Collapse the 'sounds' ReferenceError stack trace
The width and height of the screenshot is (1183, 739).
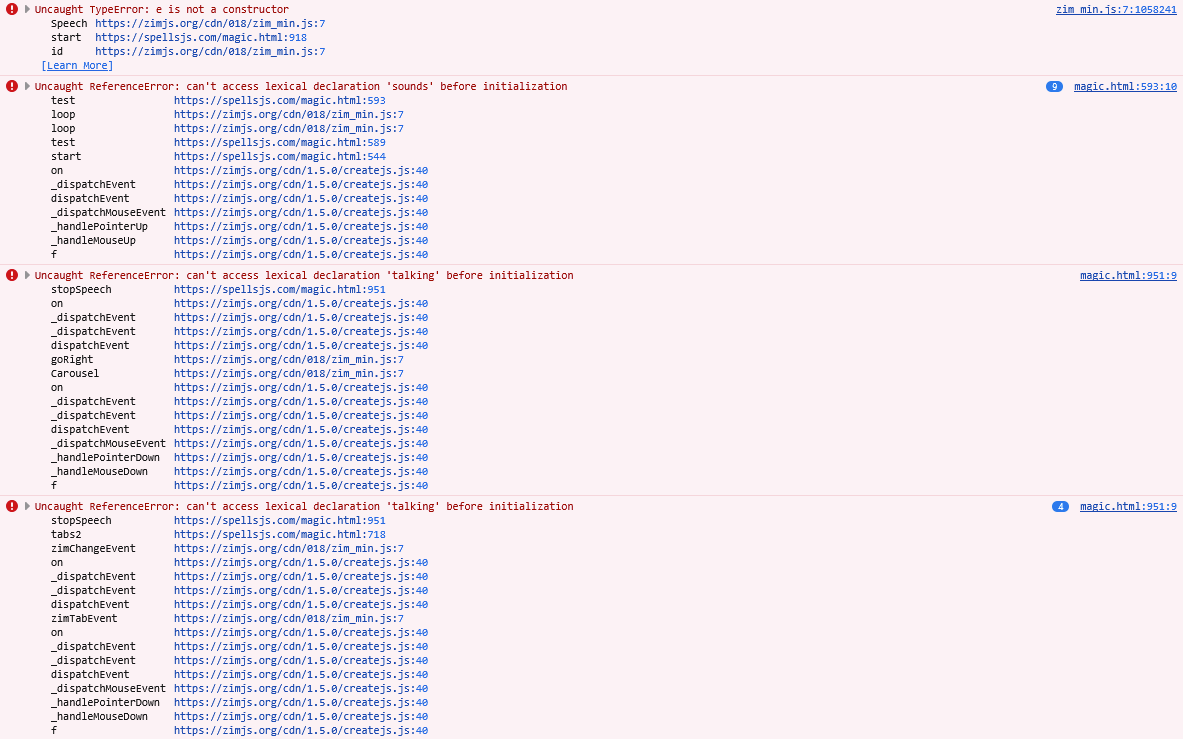pyautogui.click(x=28, y=86)
